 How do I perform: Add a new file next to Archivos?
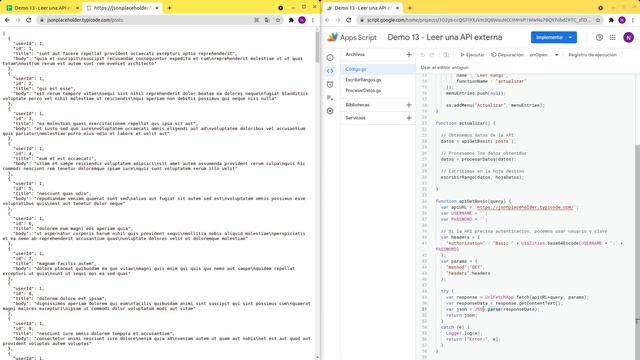click(409, 55)
